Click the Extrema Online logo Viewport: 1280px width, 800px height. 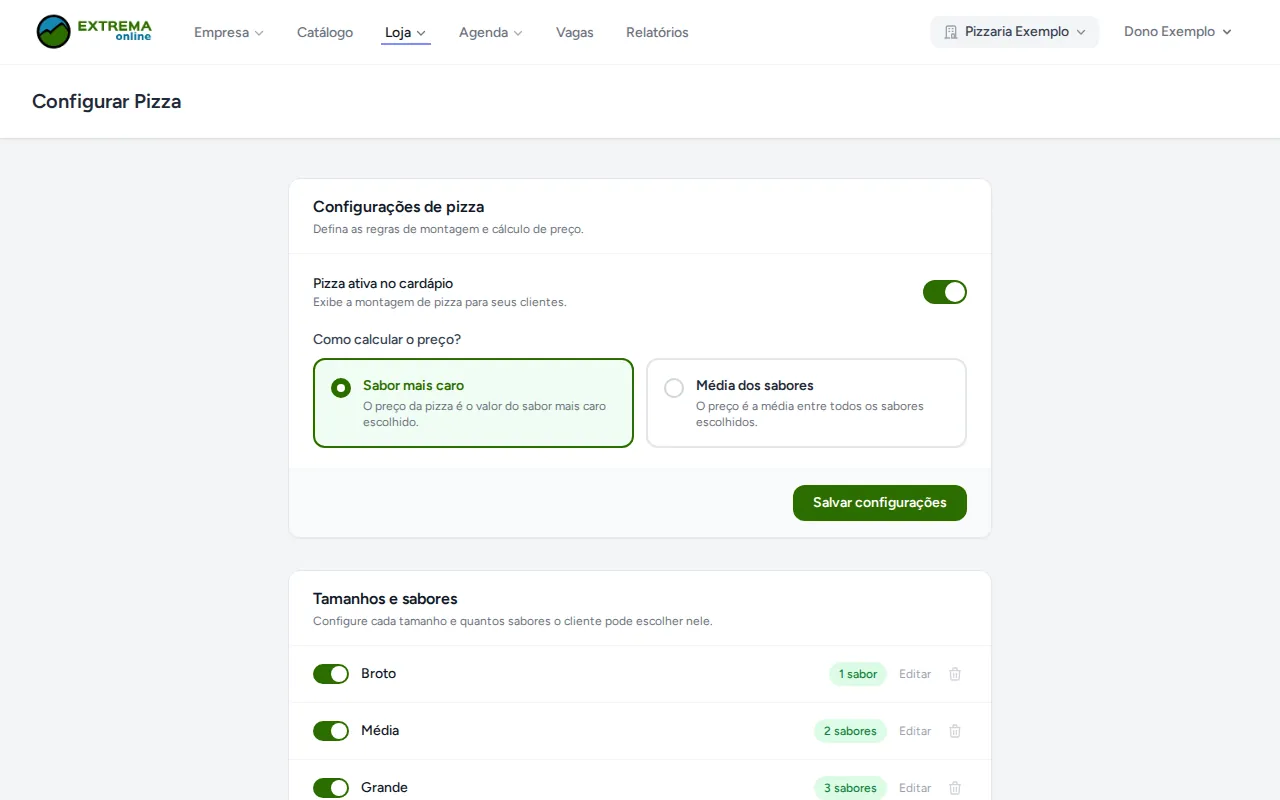[94, 32]
